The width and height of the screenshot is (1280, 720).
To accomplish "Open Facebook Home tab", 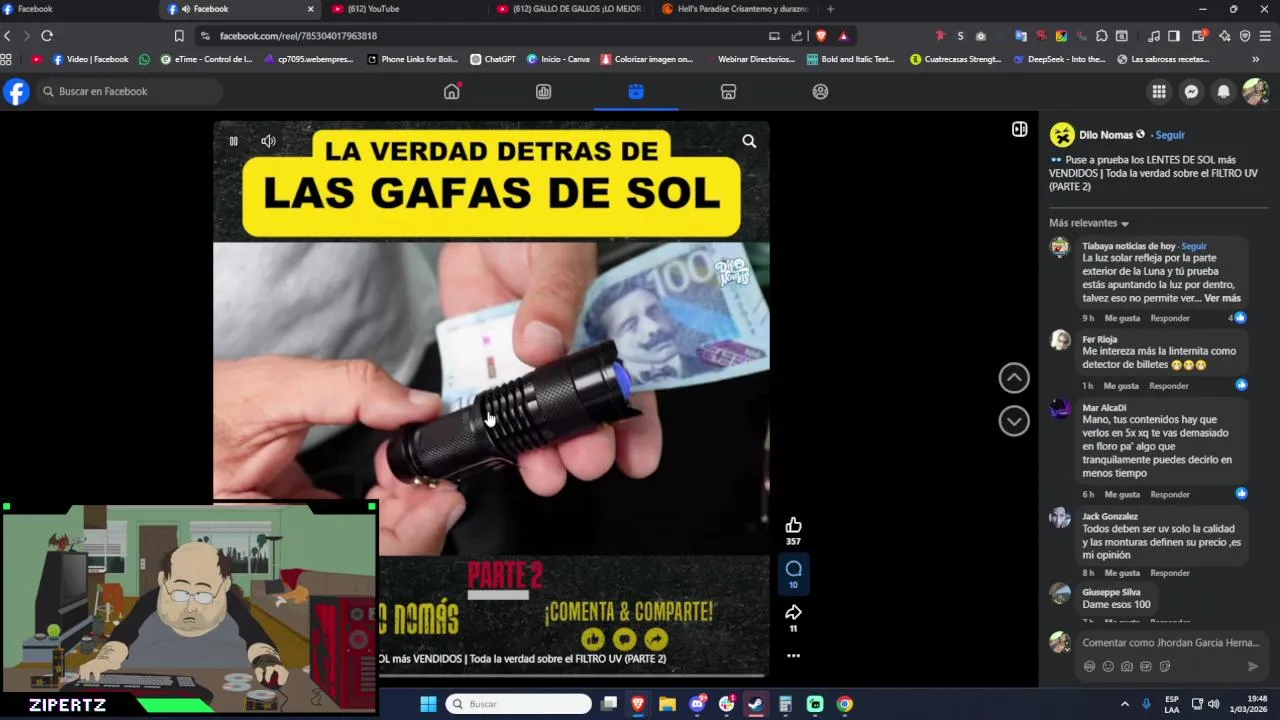I will 452,91.
